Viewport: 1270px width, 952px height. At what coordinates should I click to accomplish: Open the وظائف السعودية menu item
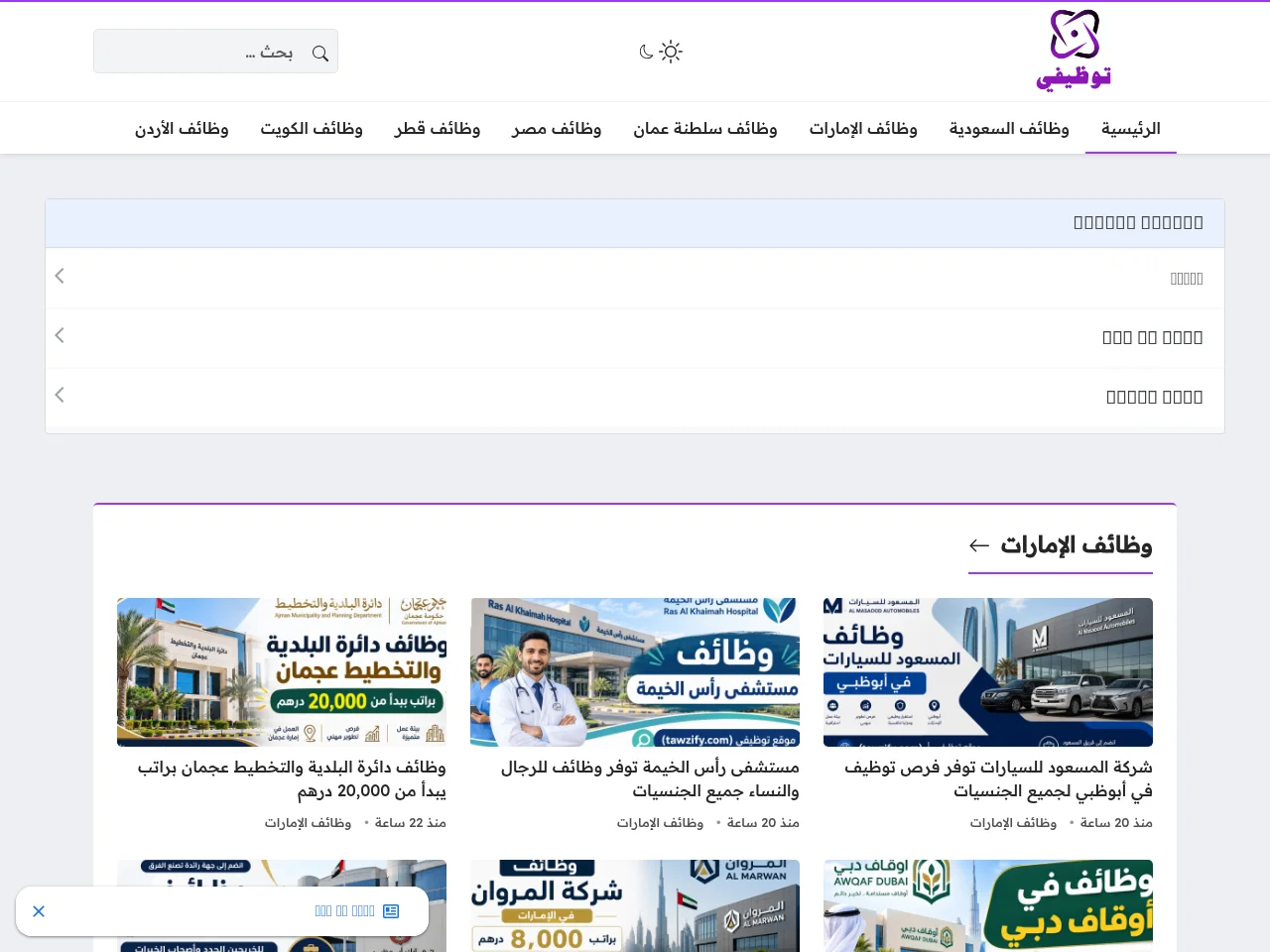(x=1009, y=128)
